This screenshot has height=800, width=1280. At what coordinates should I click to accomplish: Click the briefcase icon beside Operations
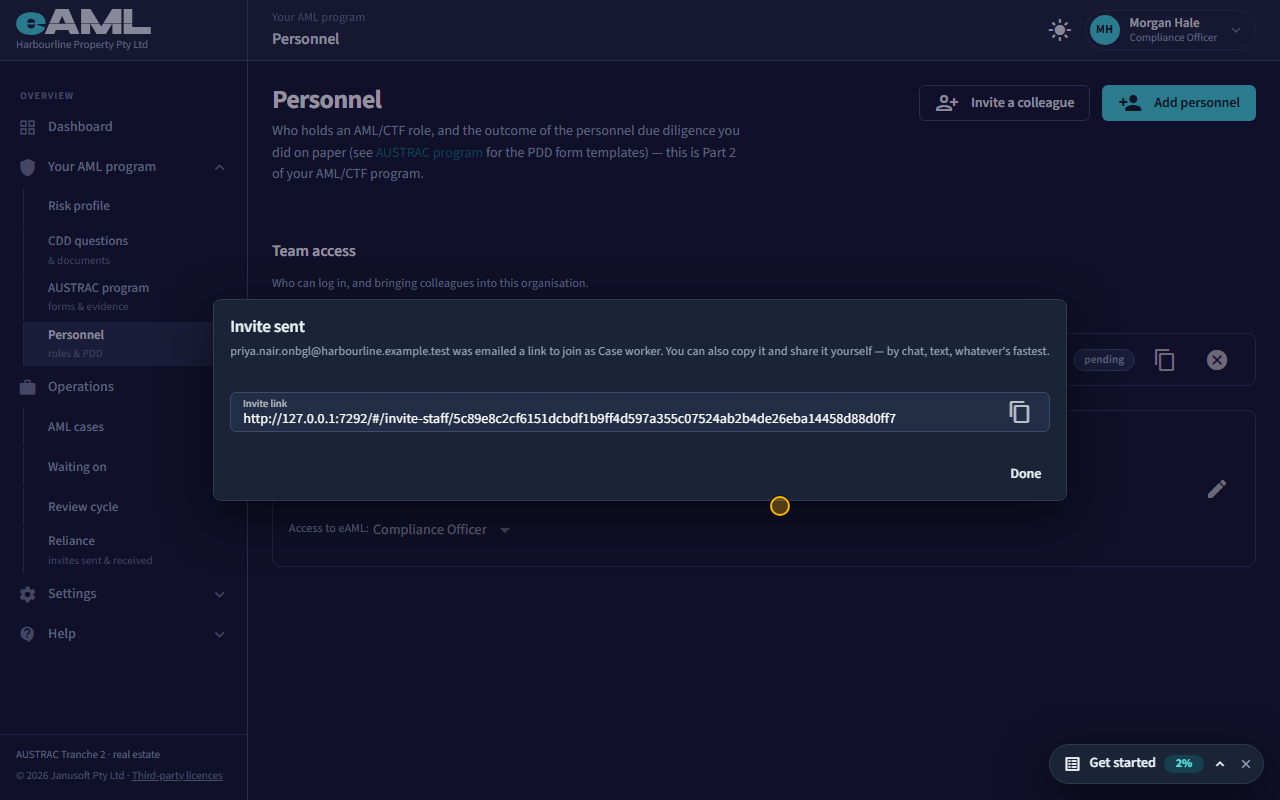[28, 387]
